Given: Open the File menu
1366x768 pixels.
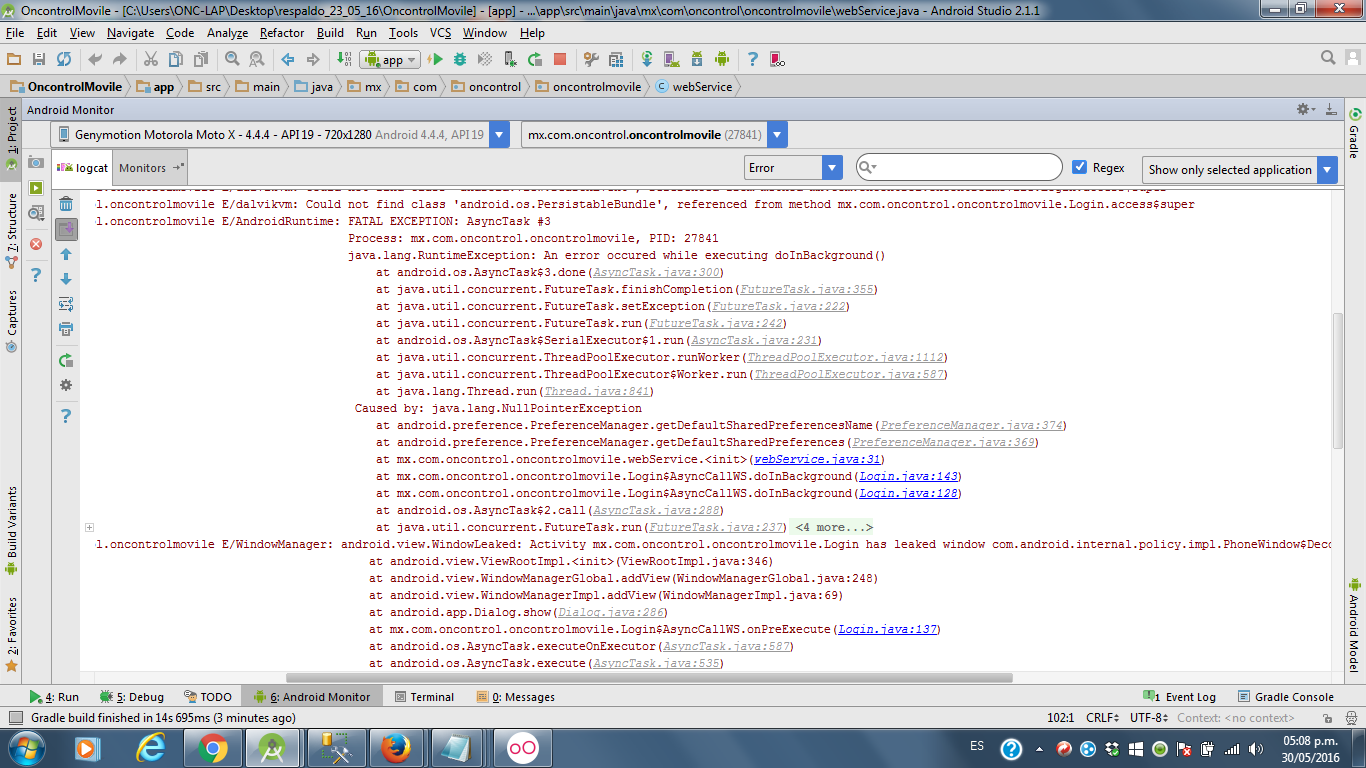Looking at the screenshot, I should 15,32.
